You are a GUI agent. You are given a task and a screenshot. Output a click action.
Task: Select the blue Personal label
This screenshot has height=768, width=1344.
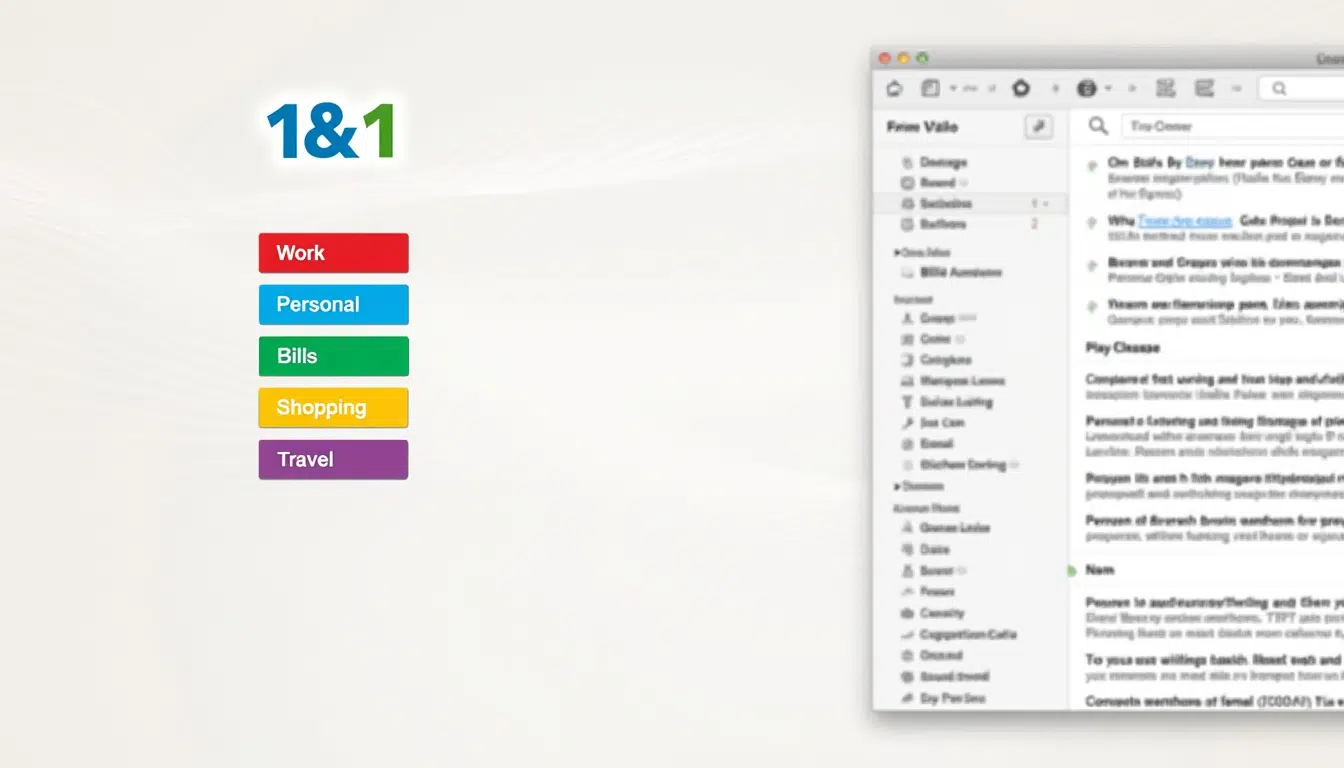click(x=333, y=305)
